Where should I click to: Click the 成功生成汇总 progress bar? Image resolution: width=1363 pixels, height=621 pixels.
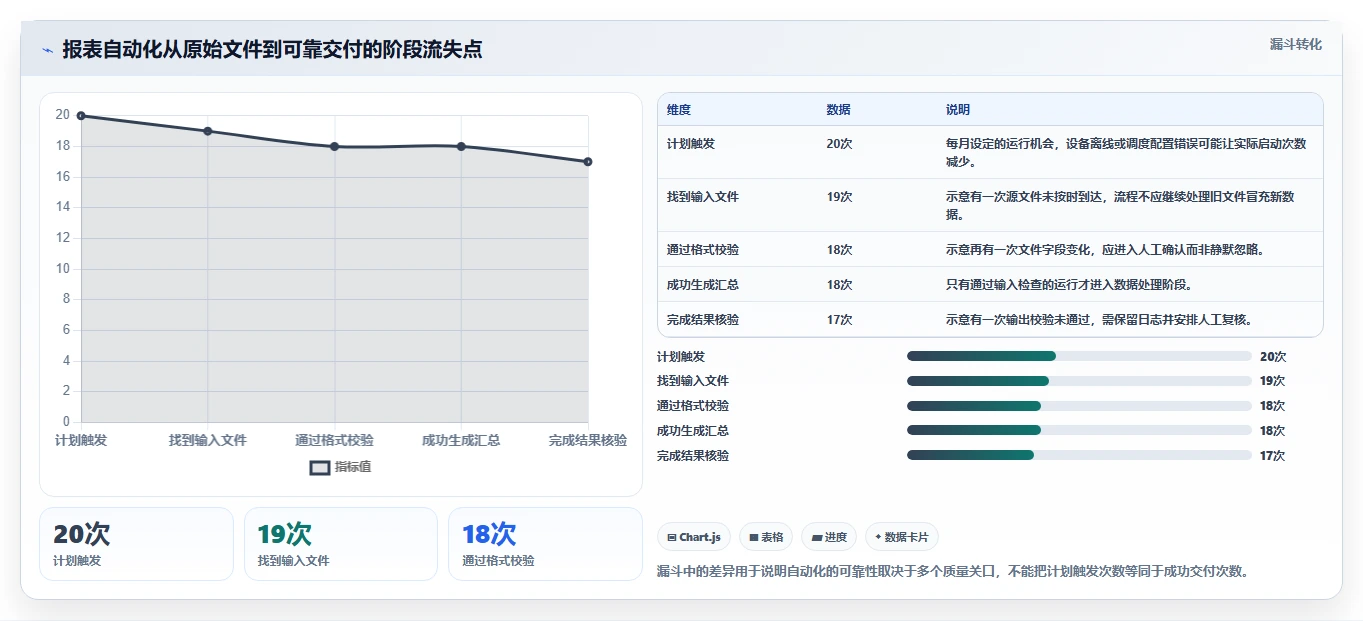pos(1079,430)
